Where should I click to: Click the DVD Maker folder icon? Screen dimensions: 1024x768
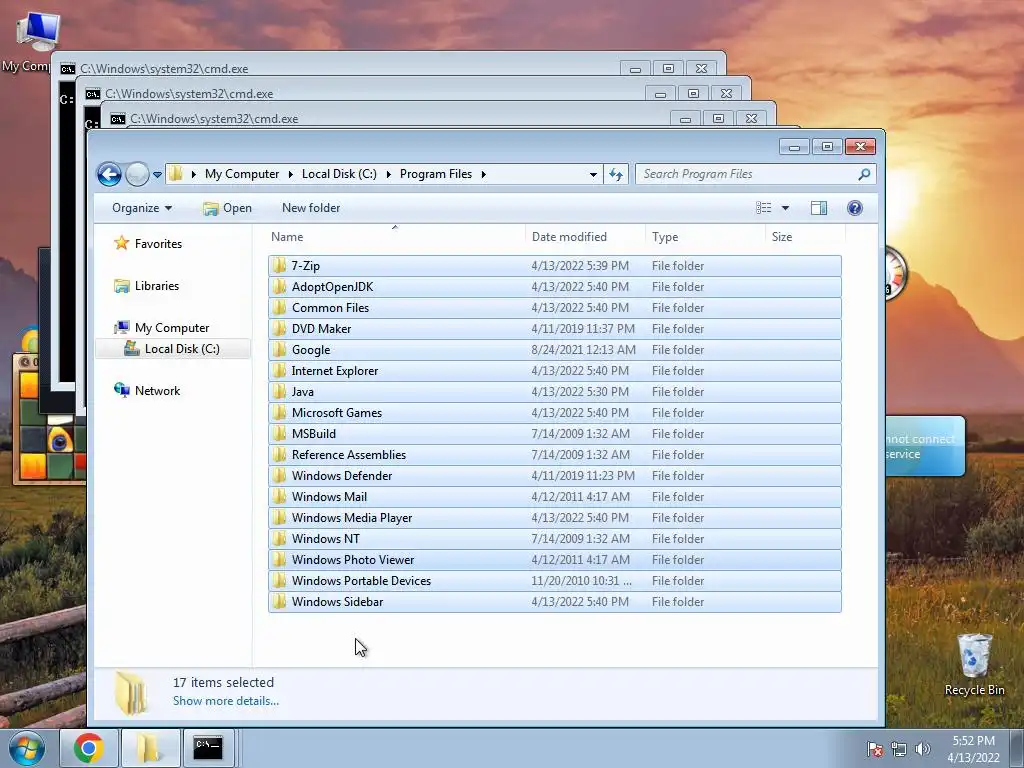(280, 328)
